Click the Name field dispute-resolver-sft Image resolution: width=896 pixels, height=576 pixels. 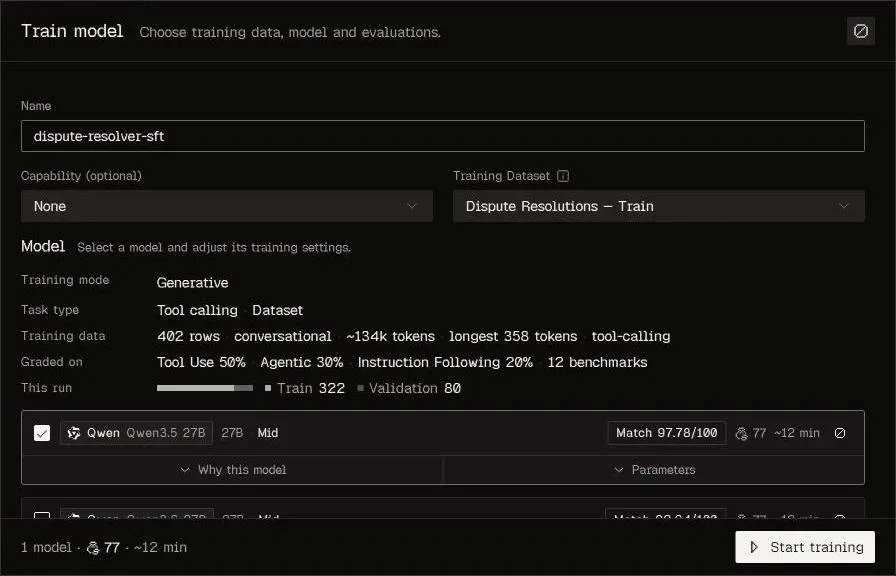click(x=443, y=136)
